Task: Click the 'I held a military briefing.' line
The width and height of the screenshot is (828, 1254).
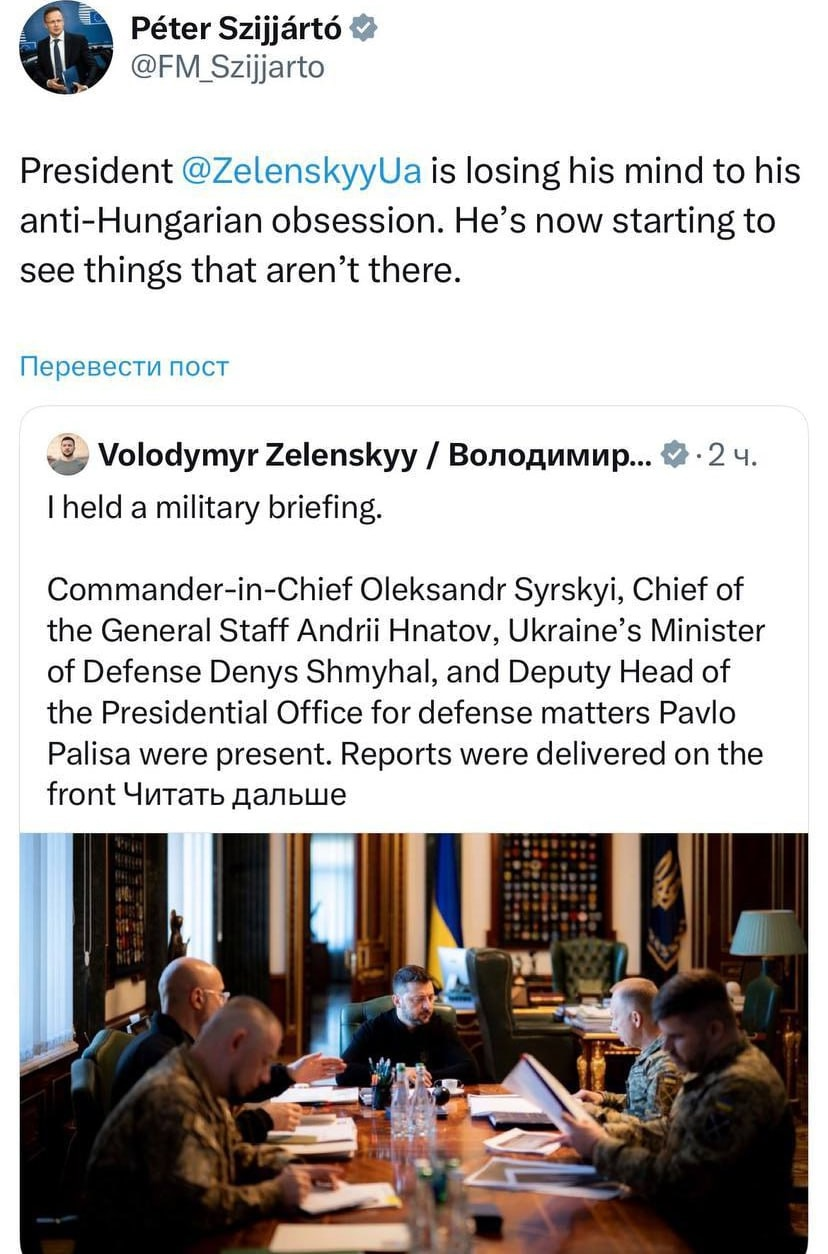Action: click(x=215, y=509)
